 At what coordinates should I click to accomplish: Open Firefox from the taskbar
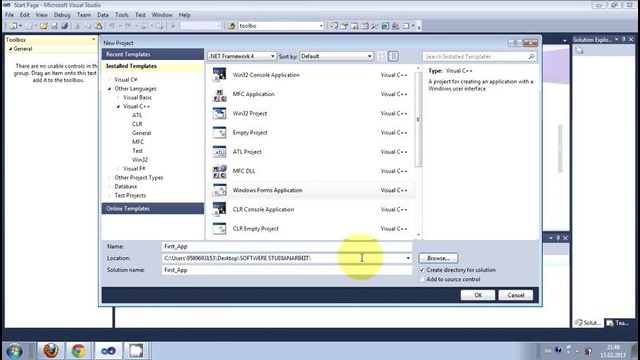click(x=51, y=351)
